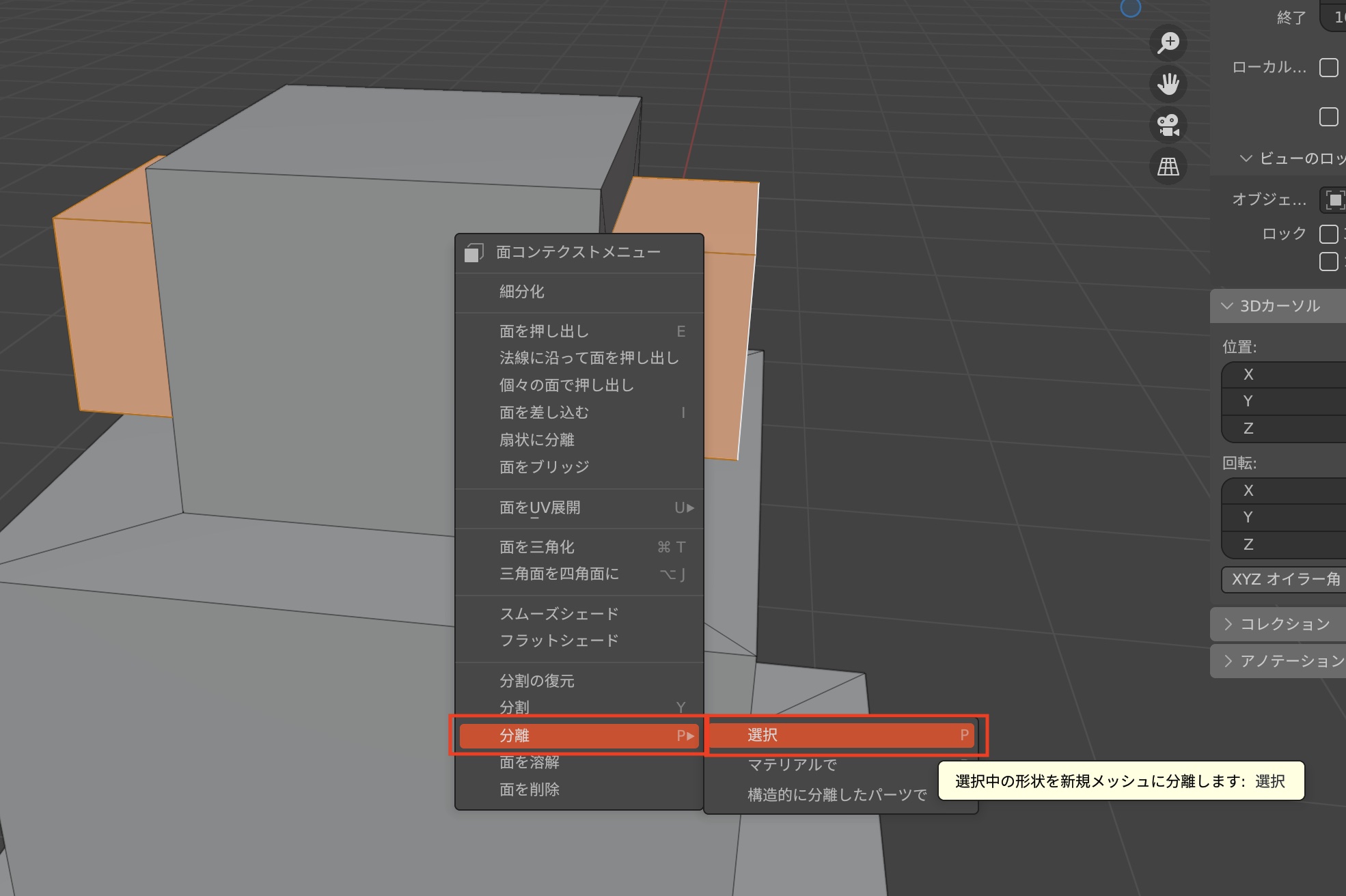Switch perspective/orthographic with grid icon
This screenshot has width=1346, height=896.
(x=1168, y=166)
